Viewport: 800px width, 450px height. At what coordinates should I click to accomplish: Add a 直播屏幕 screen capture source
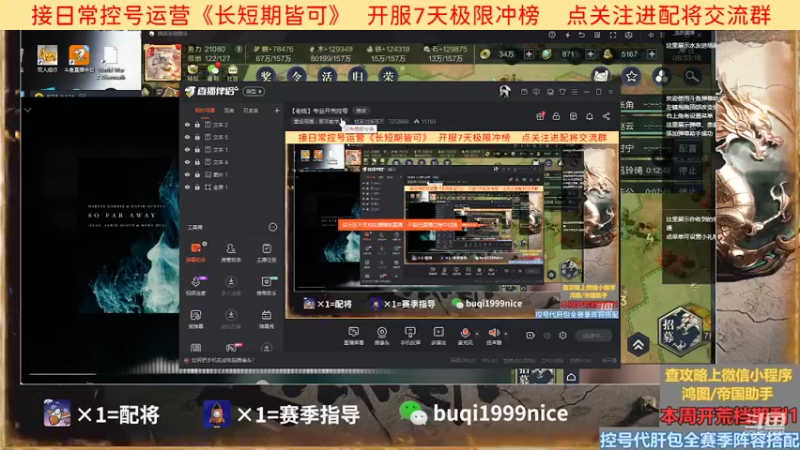[354, 336]
